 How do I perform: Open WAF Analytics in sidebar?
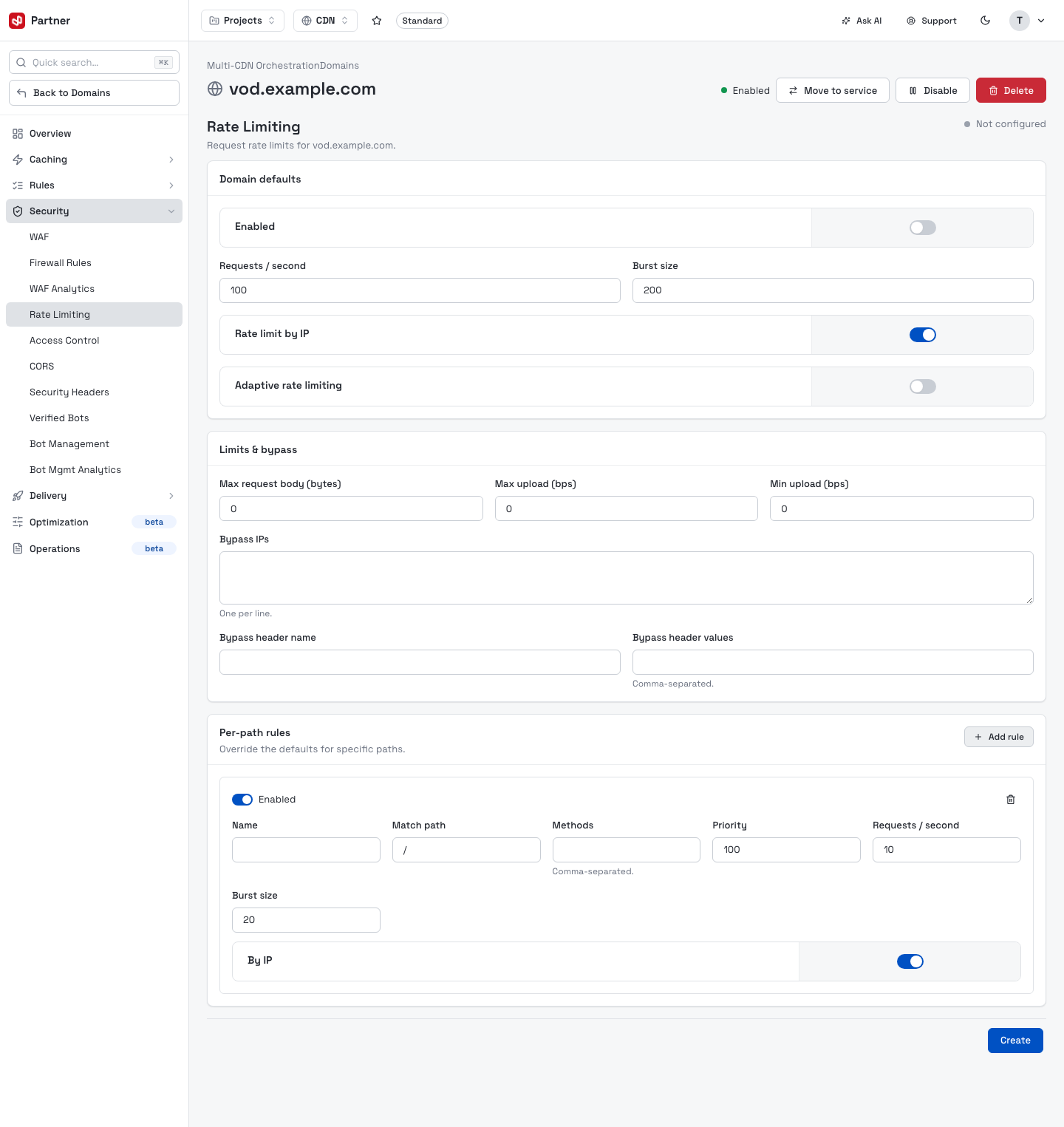tap(94, 289)
